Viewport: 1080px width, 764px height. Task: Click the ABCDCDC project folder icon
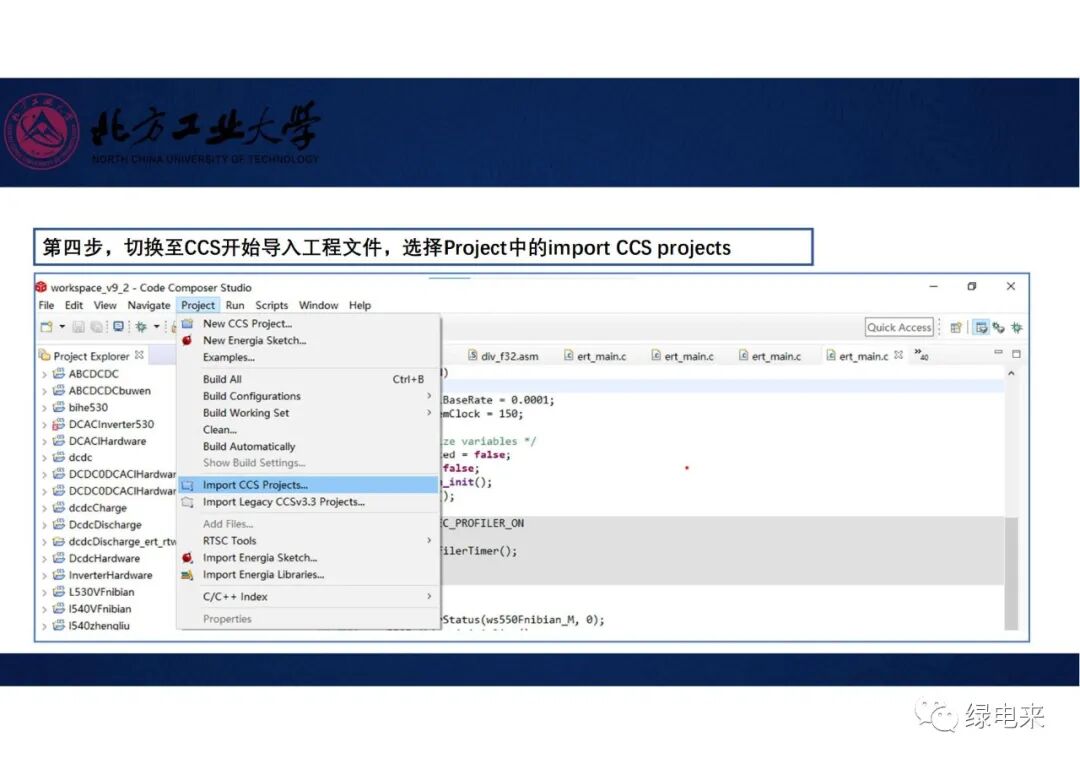[x=59, y=373]
